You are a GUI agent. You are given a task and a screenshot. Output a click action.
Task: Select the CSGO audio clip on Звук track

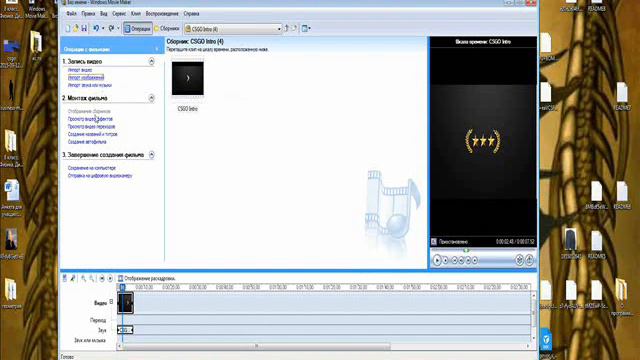(125, 330)
